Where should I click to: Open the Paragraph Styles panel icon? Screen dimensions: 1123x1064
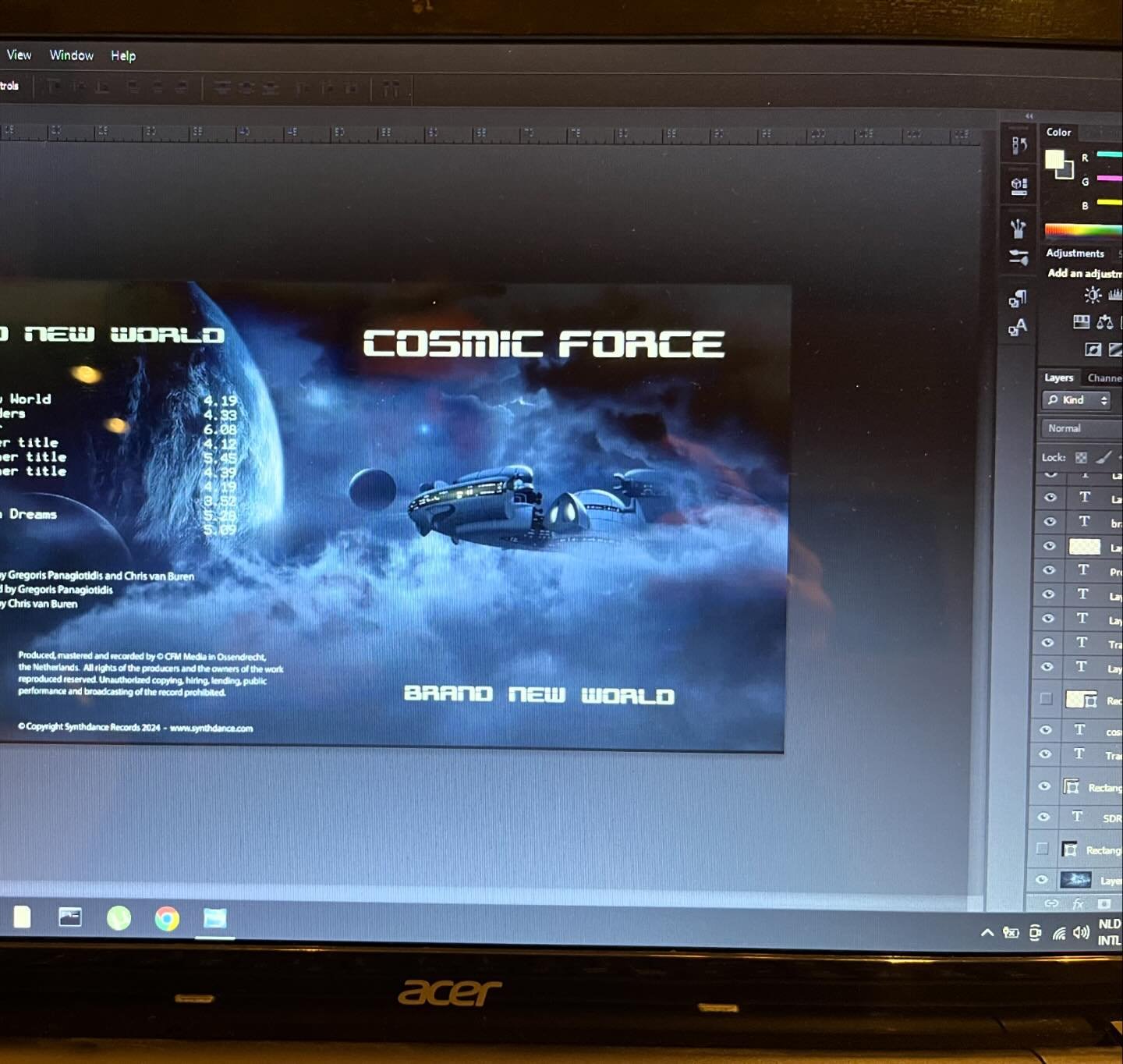click(x=1018, y=298)
